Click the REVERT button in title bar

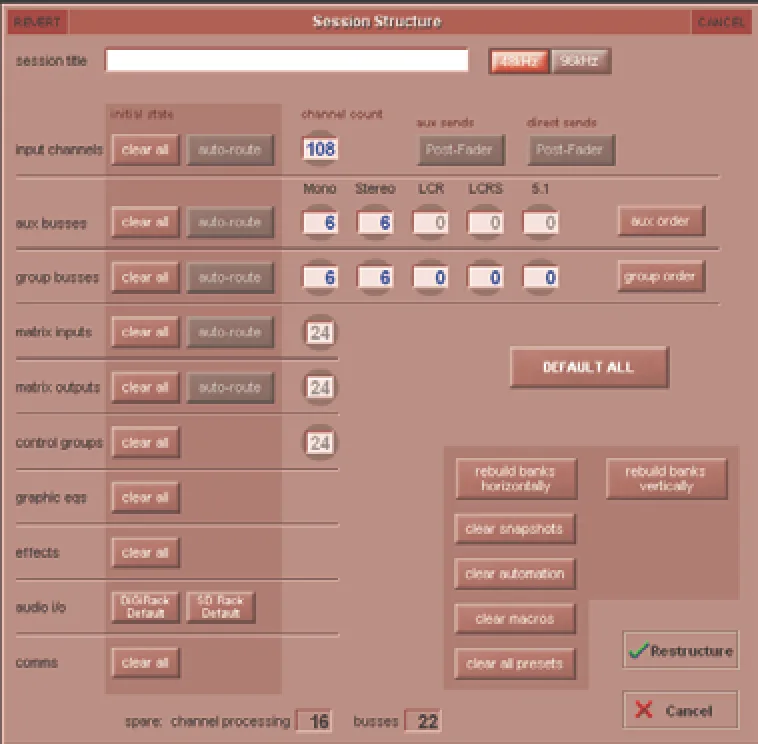point(37,22)
